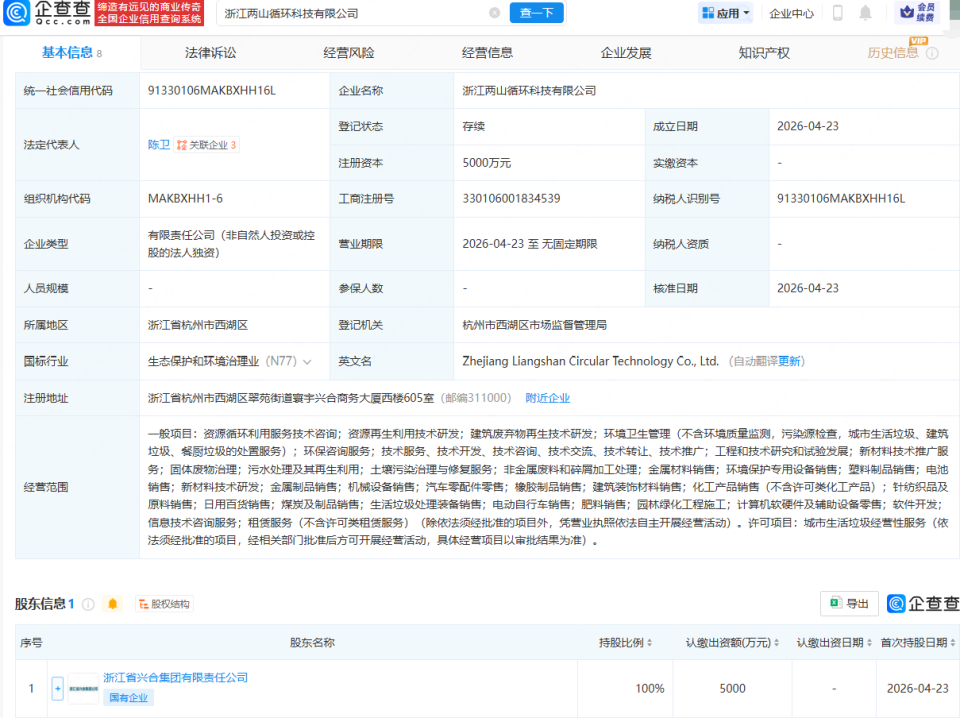The height and width of the screenshot is (718, 960).
Task: Click the info icon next to 历史信息
Action: pyautogui.click(x=932, y=53)
